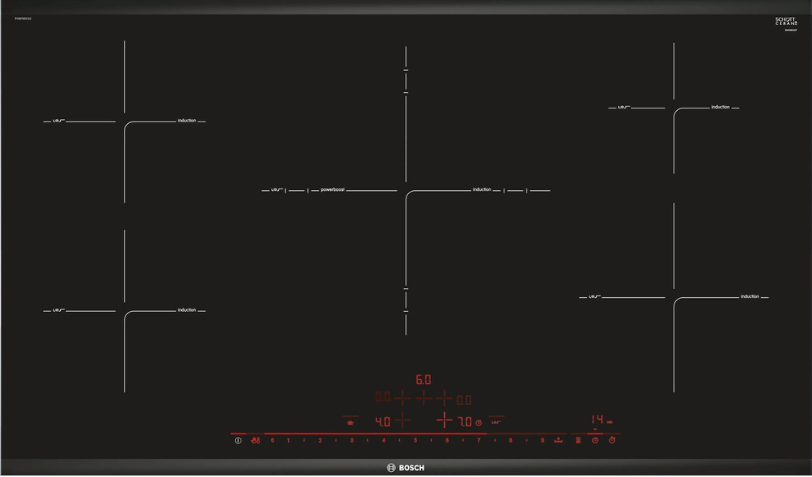Tap the Bosch logo emblem

[392, 468]
